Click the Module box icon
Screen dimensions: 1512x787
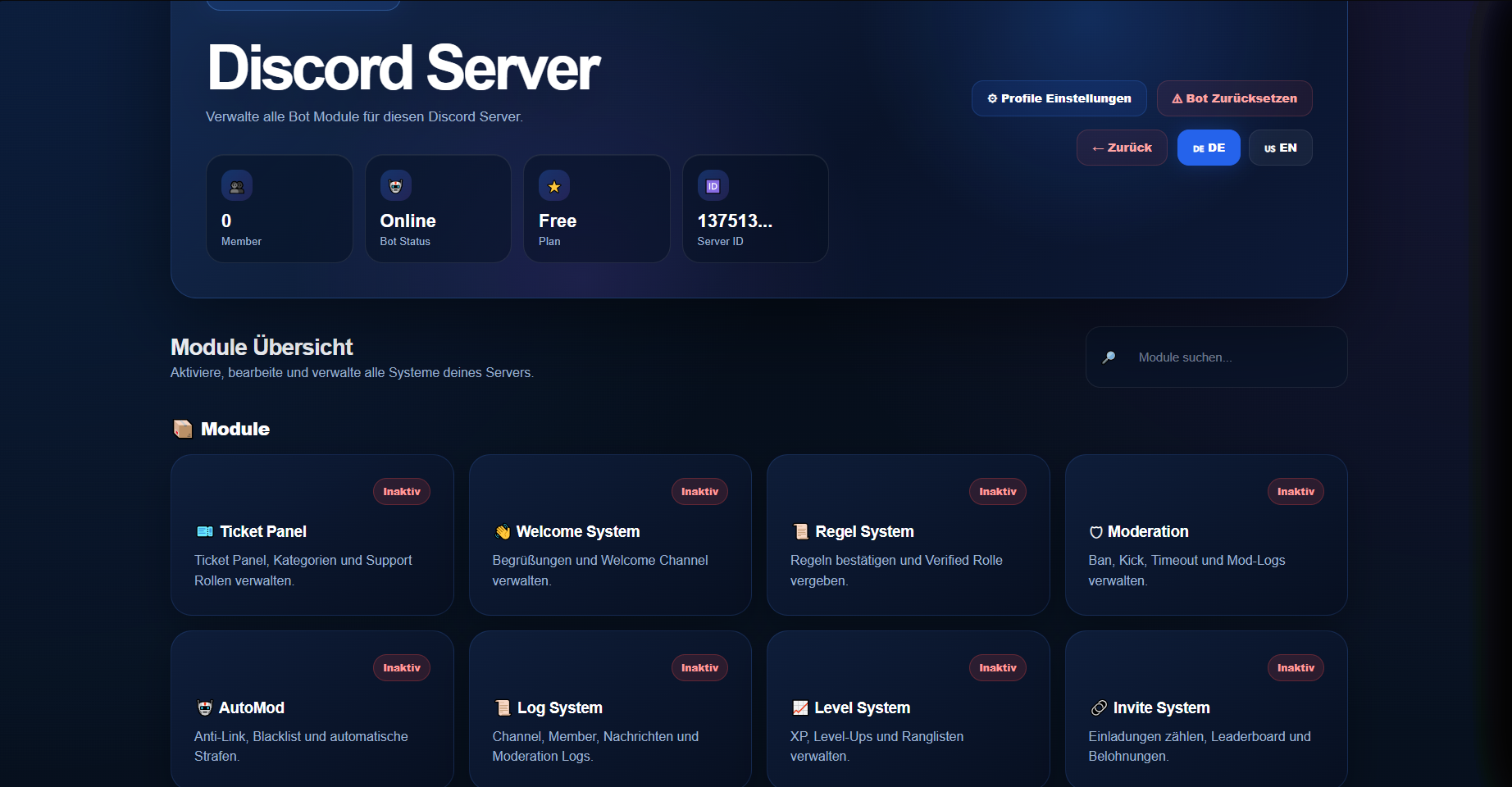[183, 429]
